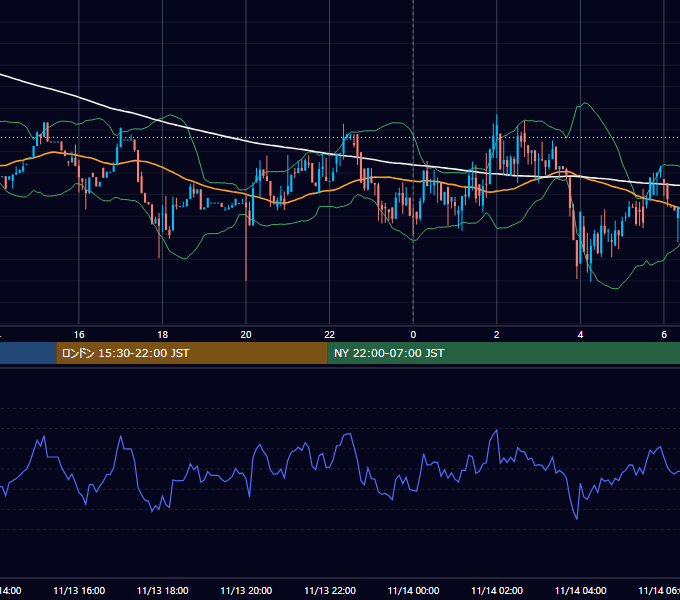Click the oscillator trough near 04:00
Screen dimensions: 680x600
[x=577, y=518]
